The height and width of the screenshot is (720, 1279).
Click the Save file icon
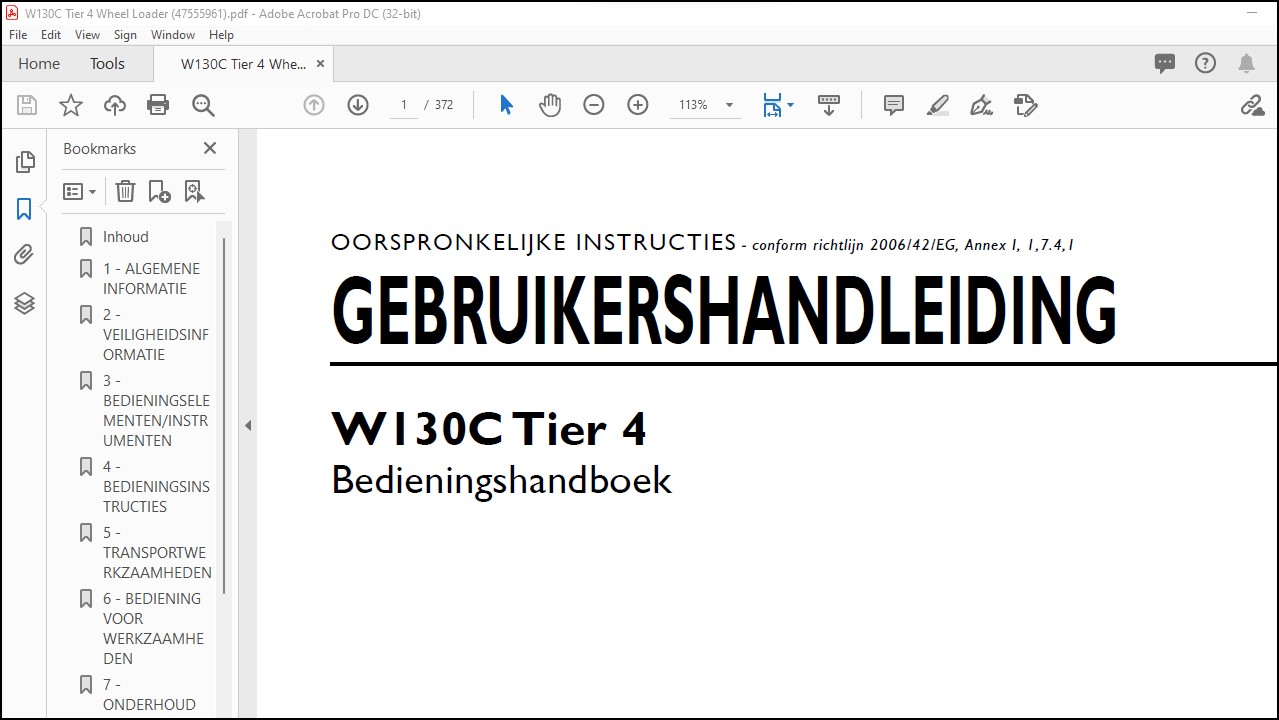[x=27, y=105]
